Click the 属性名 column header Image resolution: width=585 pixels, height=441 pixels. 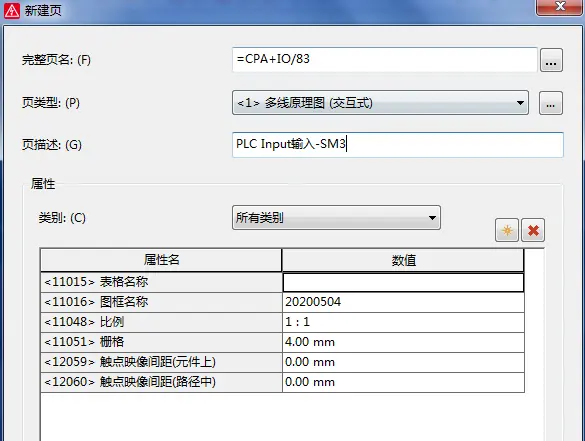coord(161,260)
